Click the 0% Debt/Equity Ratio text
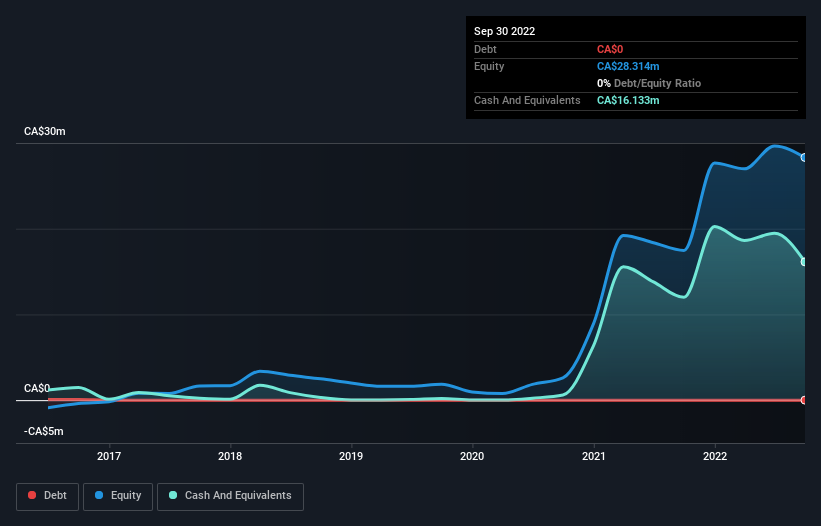The image size is (821, 526). tap(649, 83)
